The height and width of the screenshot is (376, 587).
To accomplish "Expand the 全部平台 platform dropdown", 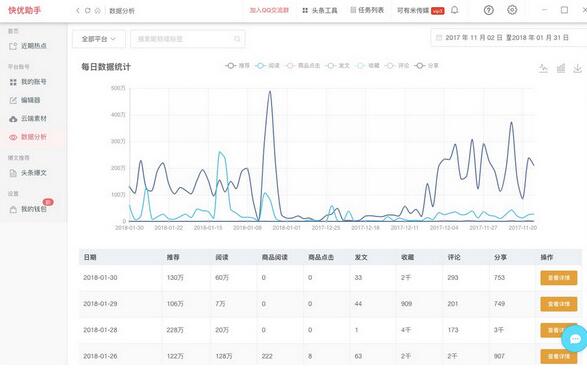I will [x=99, y=39].
